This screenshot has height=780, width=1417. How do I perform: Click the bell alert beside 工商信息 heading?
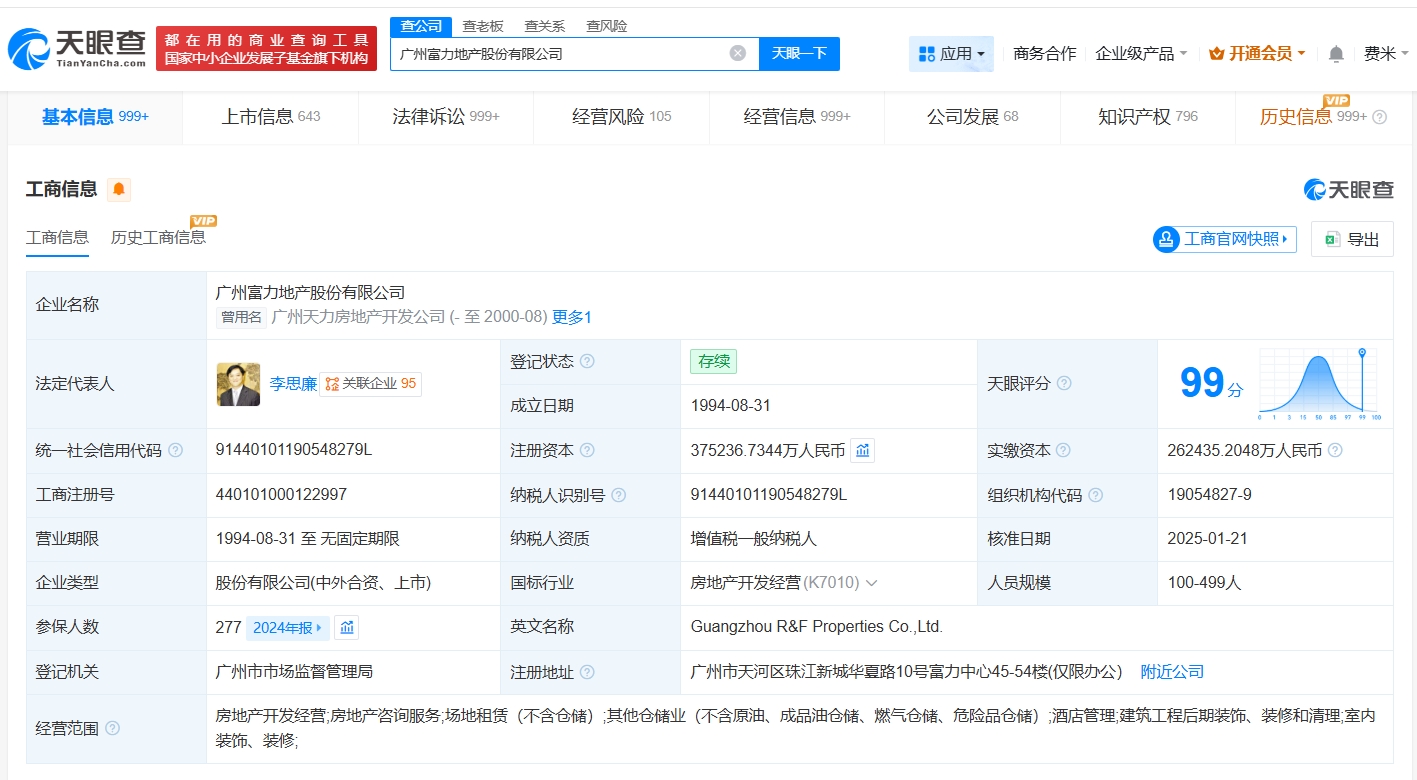pyautogui.click(x=119, y=189)
